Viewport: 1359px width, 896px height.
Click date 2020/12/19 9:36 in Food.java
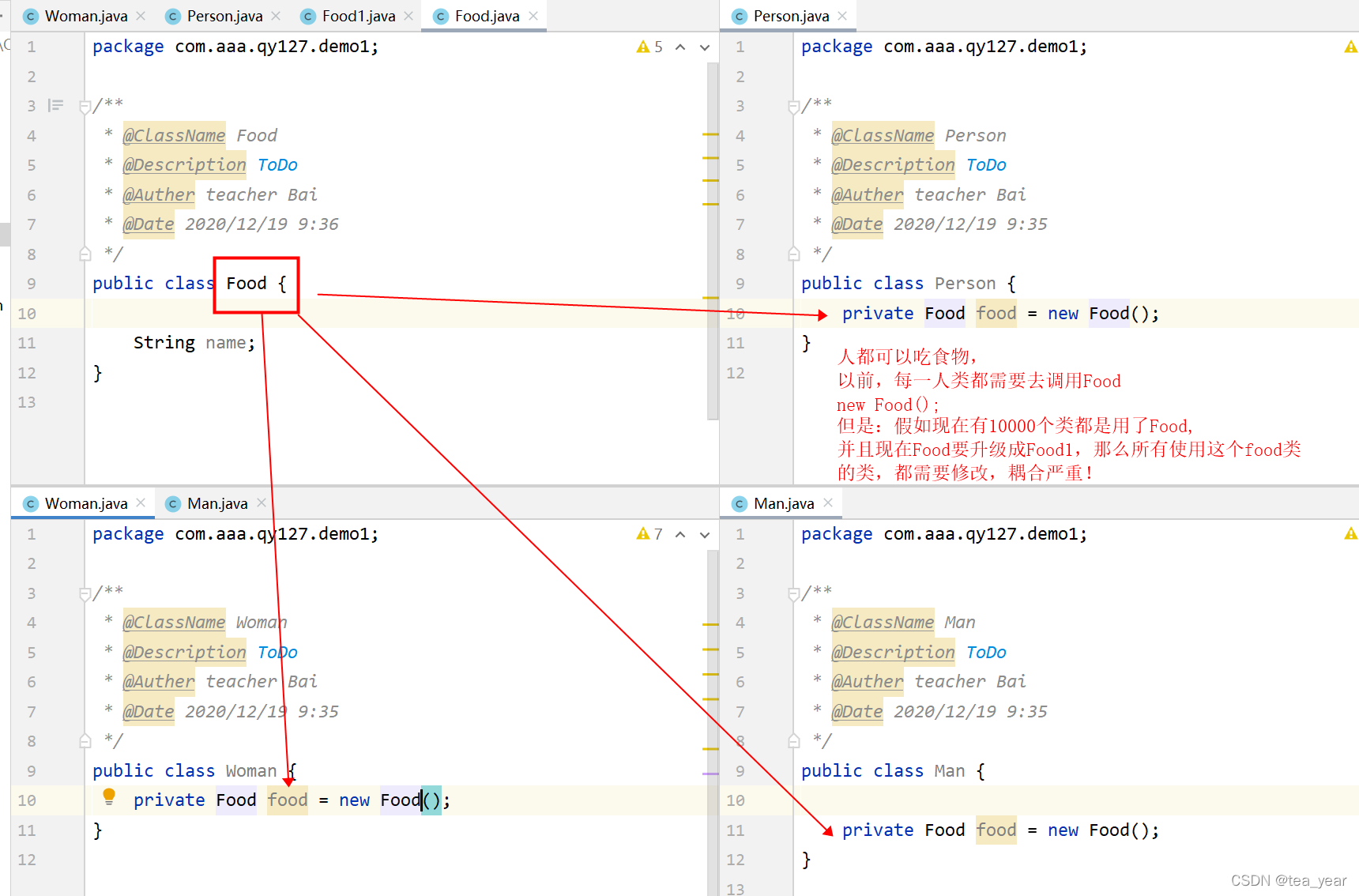pos(262,224)
